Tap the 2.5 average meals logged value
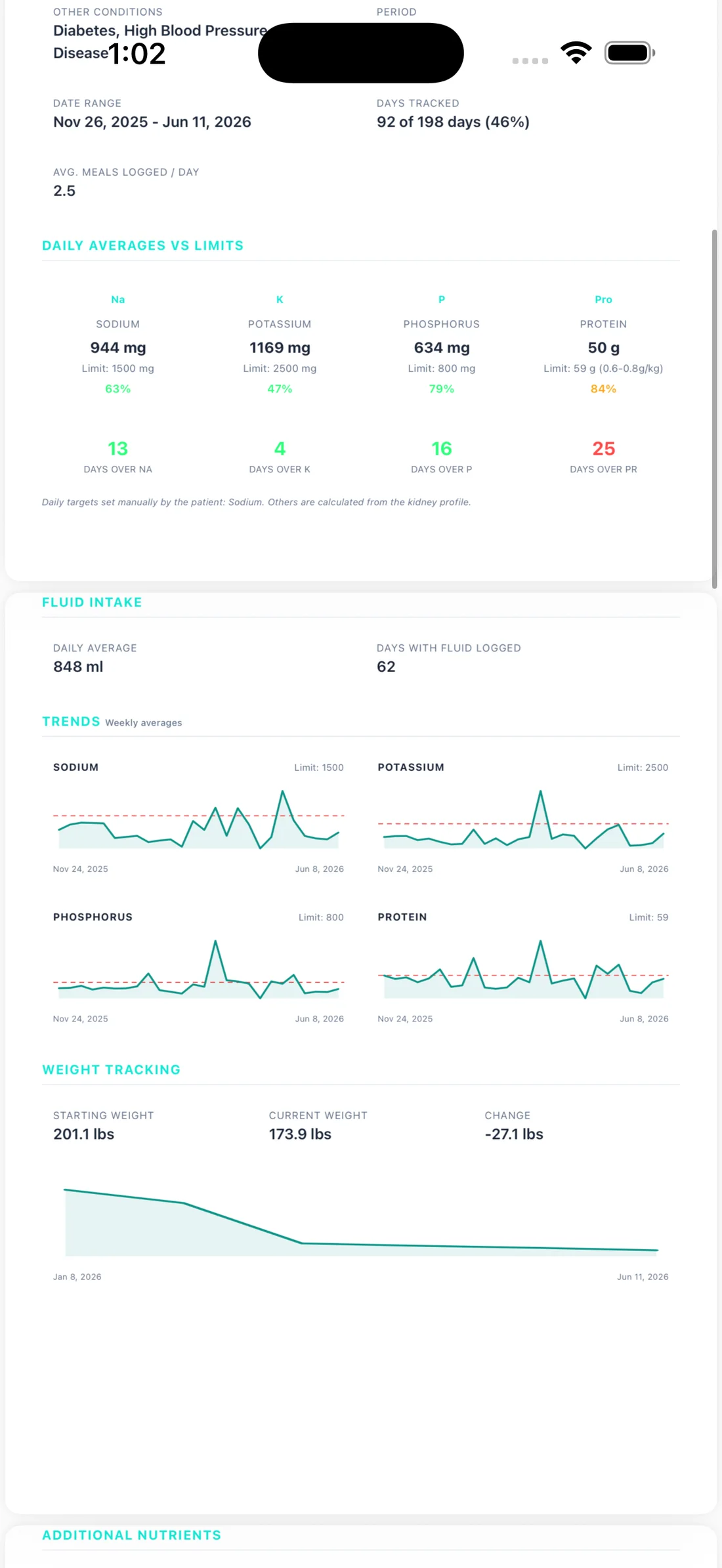 pyautogui.click(x=64, y=191)
